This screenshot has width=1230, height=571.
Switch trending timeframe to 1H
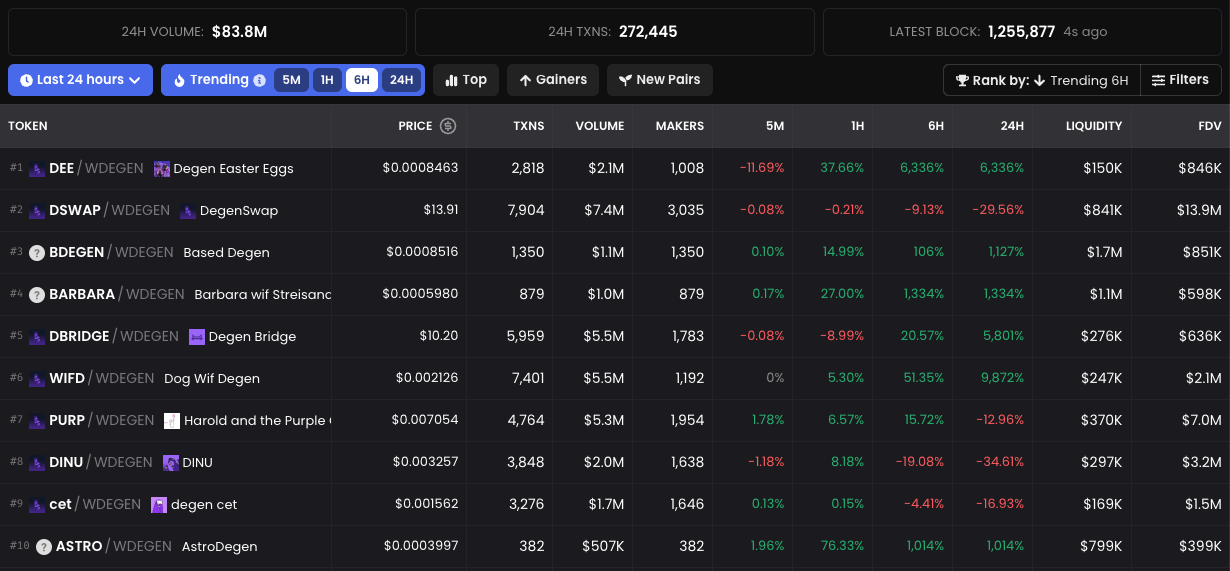tap(327, 80)
